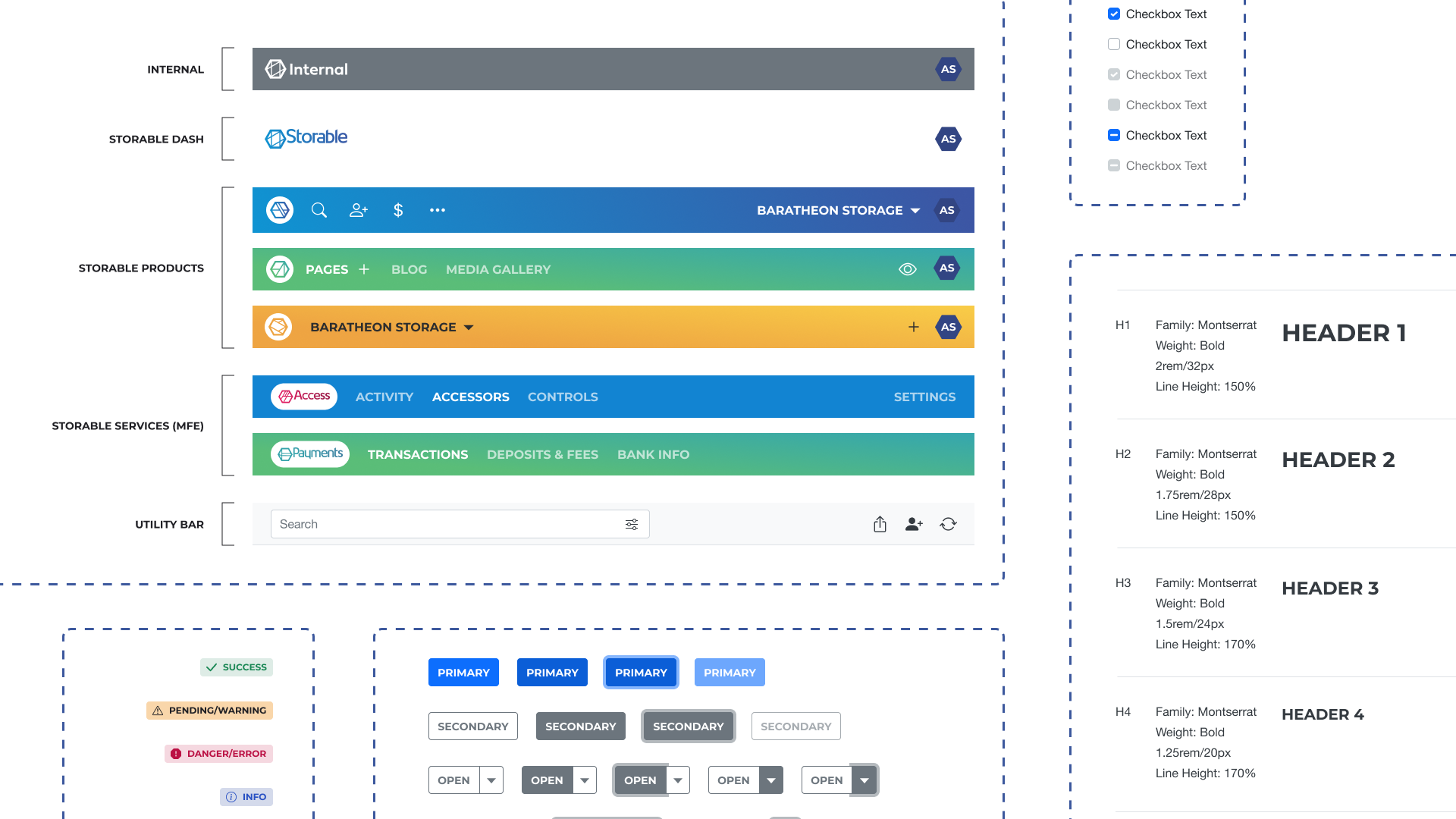
Task: Uncheck the first checked Checkbox Text option
Action: [x=1113, y=14]
